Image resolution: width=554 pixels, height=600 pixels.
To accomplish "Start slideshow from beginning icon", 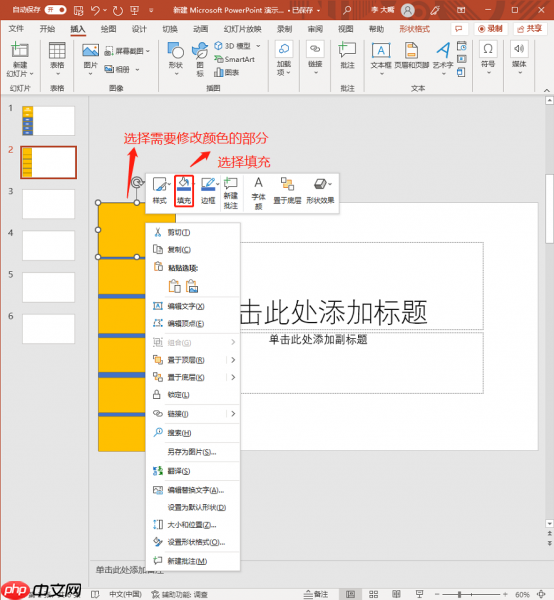I will [x=134, y=10].
